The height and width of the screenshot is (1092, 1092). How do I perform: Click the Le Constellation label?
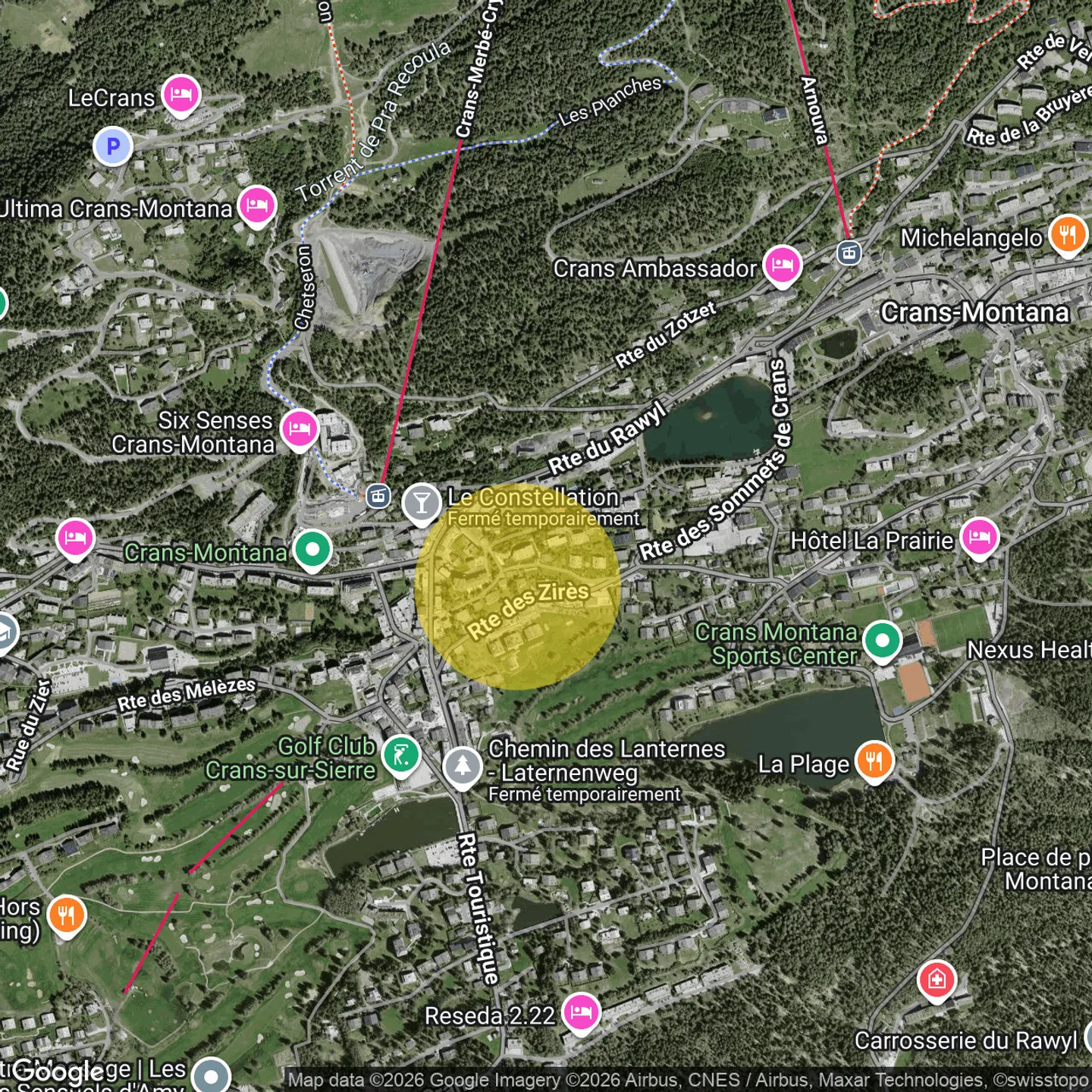point(533,497)
